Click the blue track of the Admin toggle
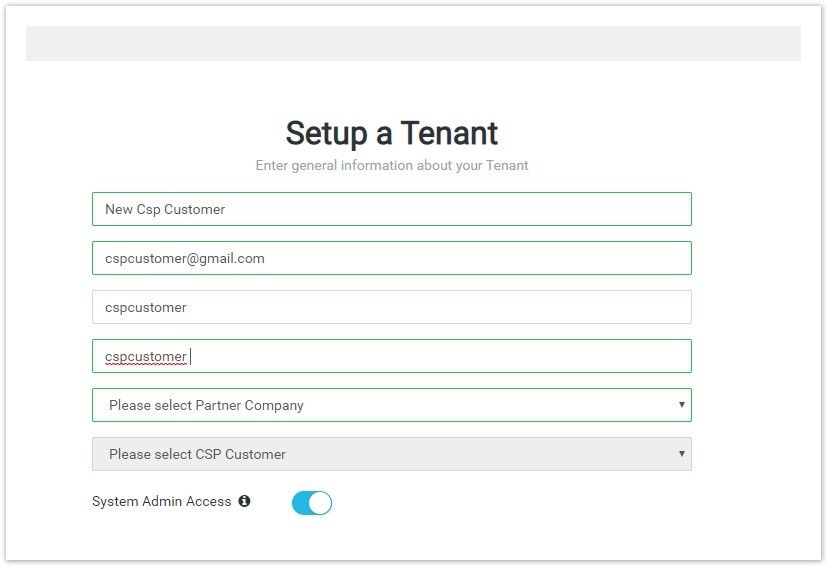827x566 pixels. (300, 503)
